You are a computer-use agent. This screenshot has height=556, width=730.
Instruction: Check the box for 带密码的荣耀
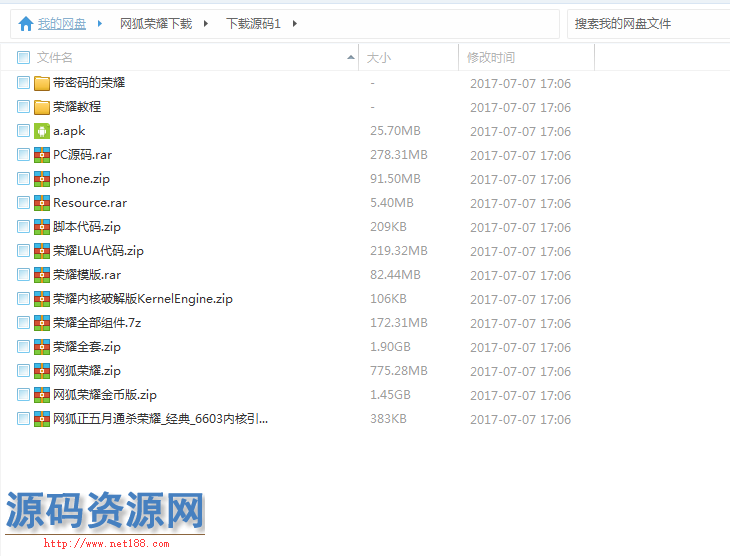[23, 83]
